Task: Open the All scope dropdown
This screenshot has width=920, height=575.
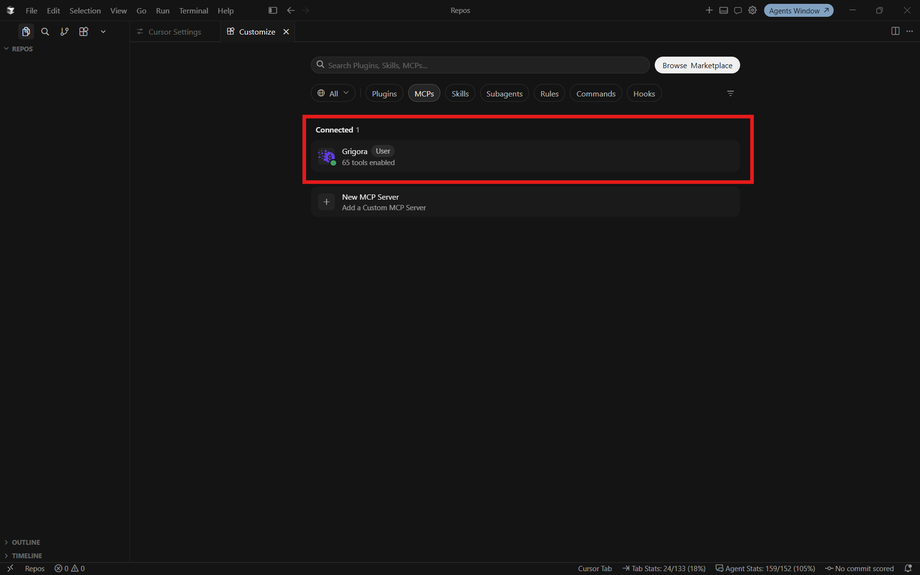Action: point(333,93)
